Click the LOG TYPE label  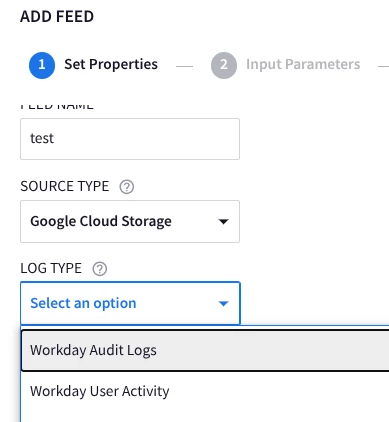(51, 268)
